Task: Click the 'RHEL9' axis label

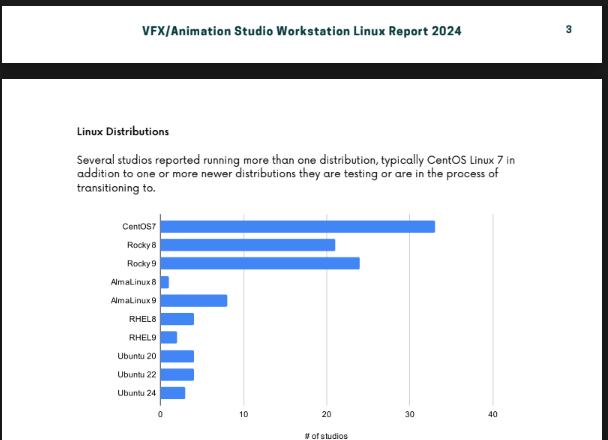Action: pos(143,338)
